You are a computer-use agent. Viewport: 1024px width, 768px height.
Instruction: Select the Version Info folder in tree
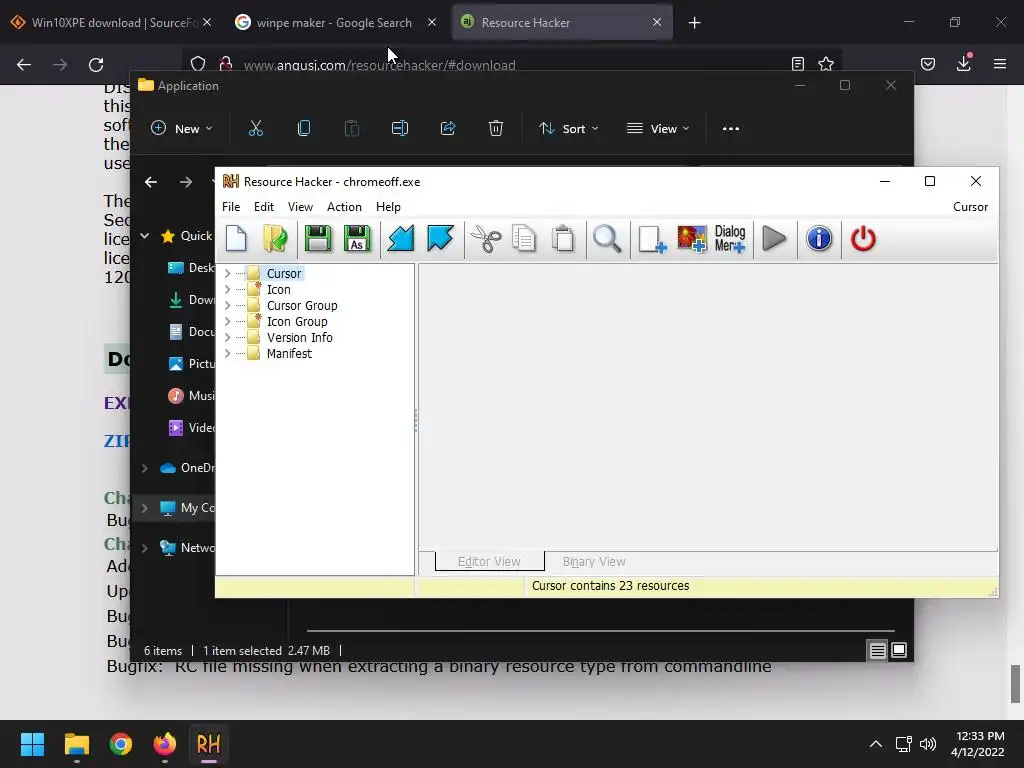(299, 338)
